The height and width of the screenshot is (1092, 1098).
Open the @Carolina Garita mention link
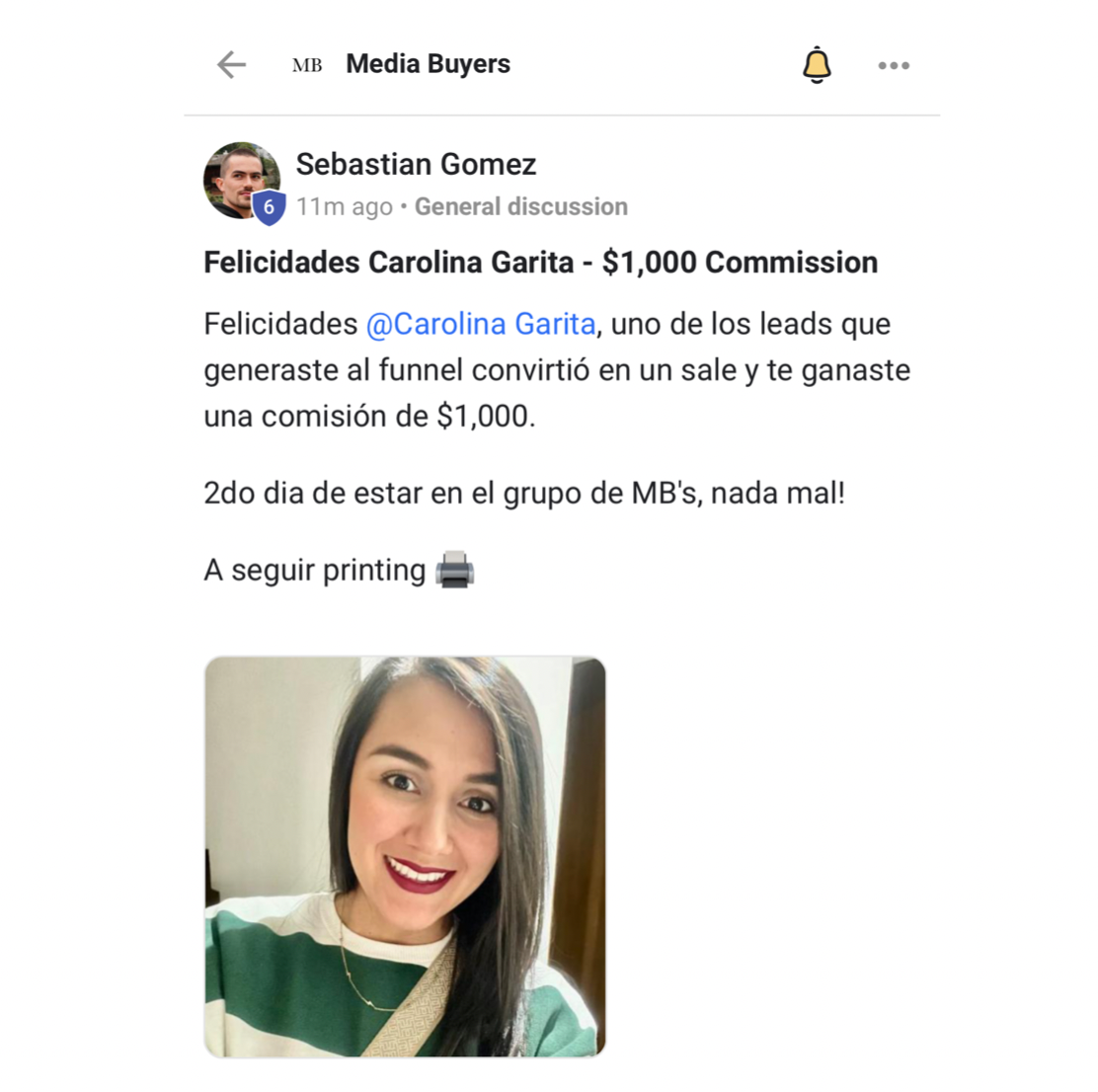(x=480, y=324)
